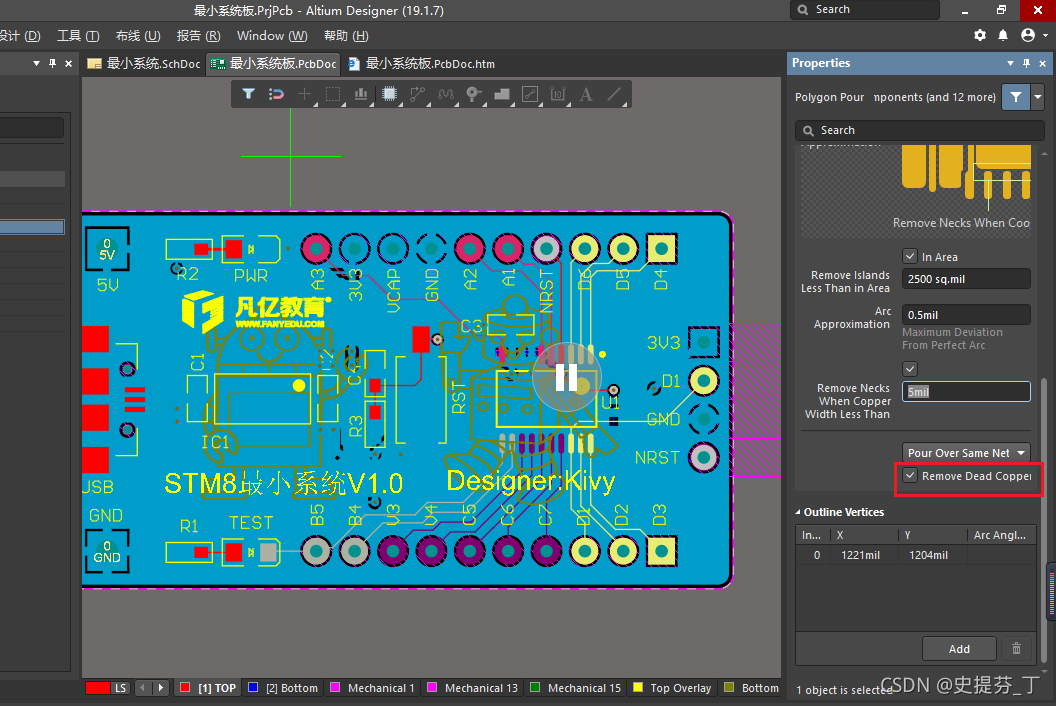The height and width of the screenshot is (706, 1056).
Task: Pin the left side panel
Action: coord(53,63)
